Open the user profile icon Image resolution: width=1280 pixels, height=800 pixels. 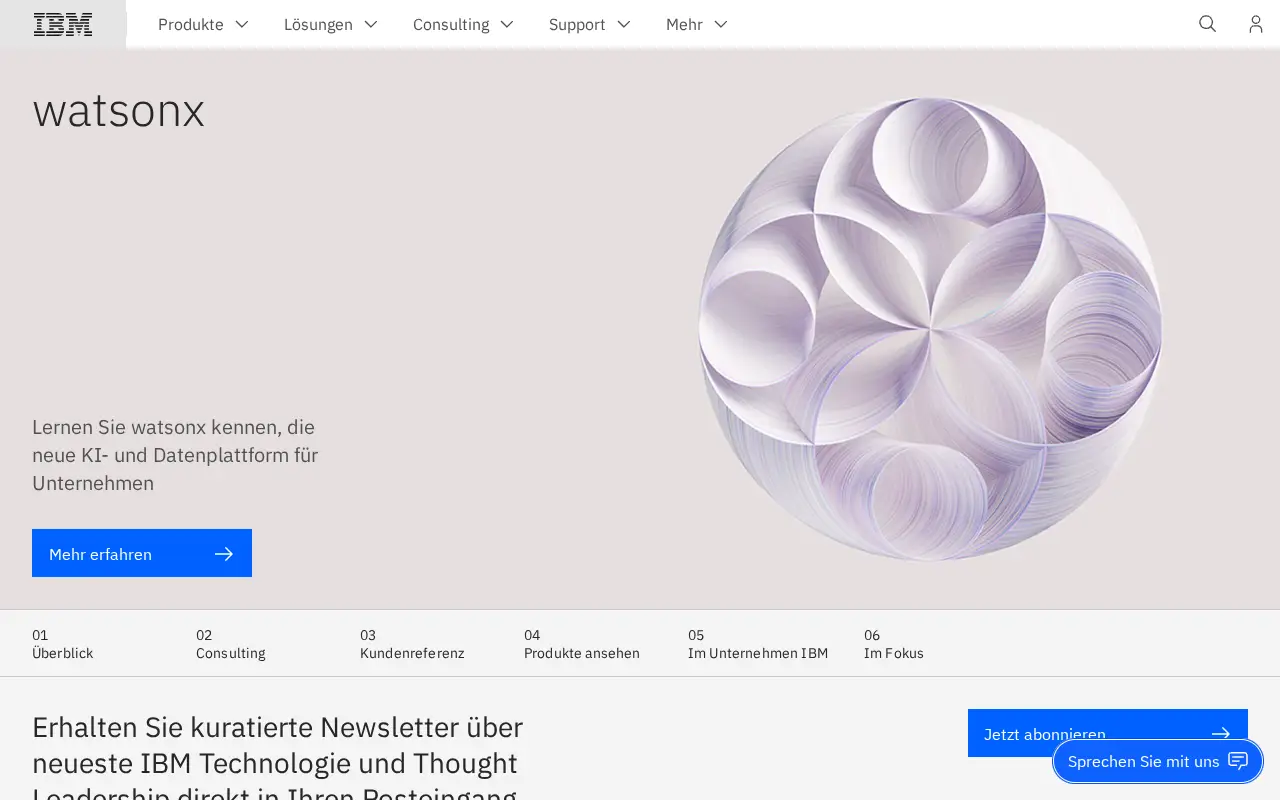pos(1256,24)
